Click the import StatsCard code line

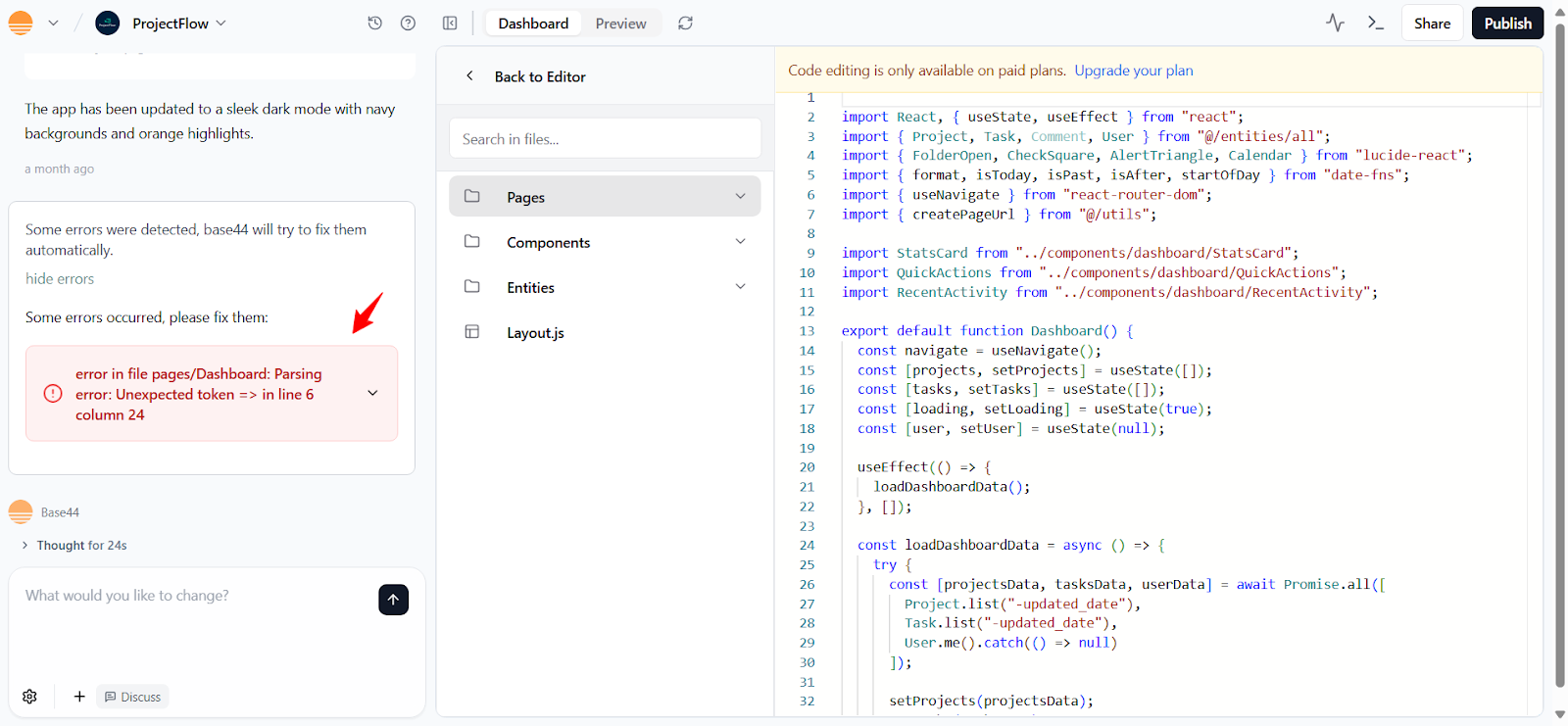(1070, 253)
